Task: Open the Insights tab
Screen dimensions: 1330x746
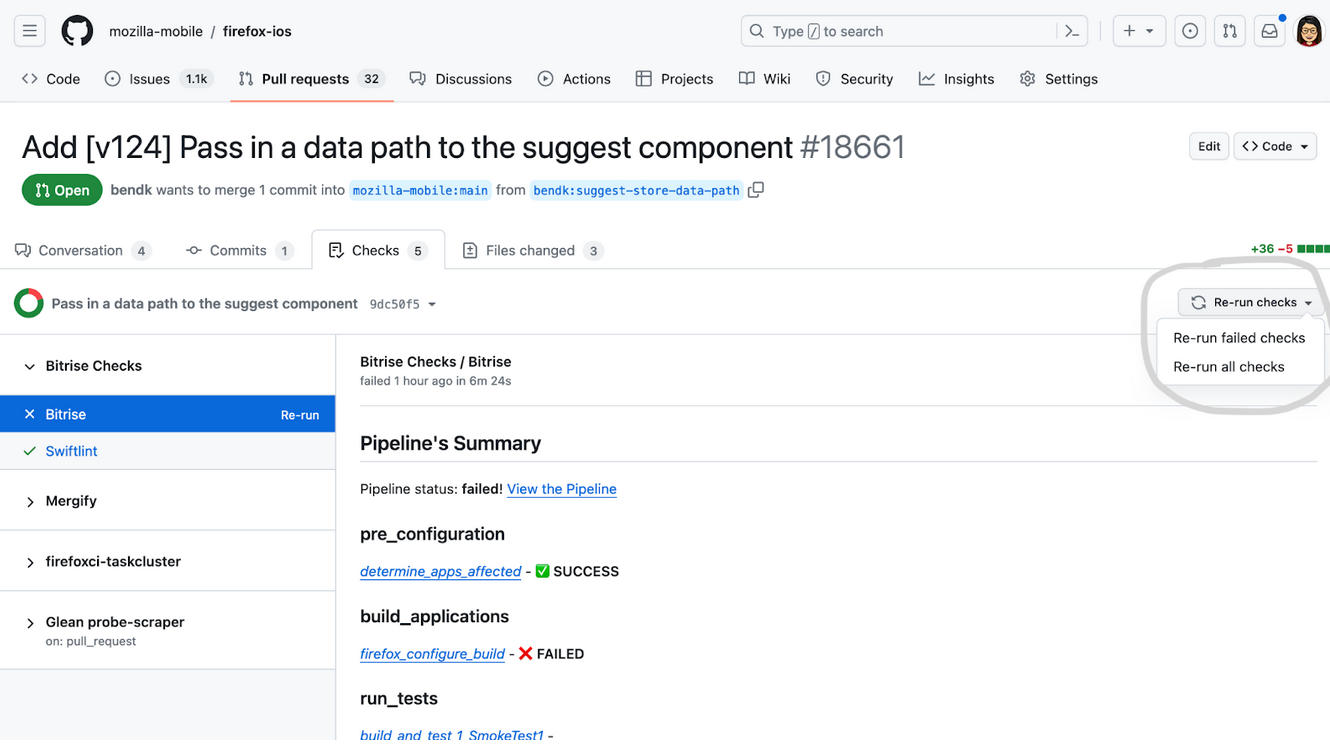Action: (957, 79)
